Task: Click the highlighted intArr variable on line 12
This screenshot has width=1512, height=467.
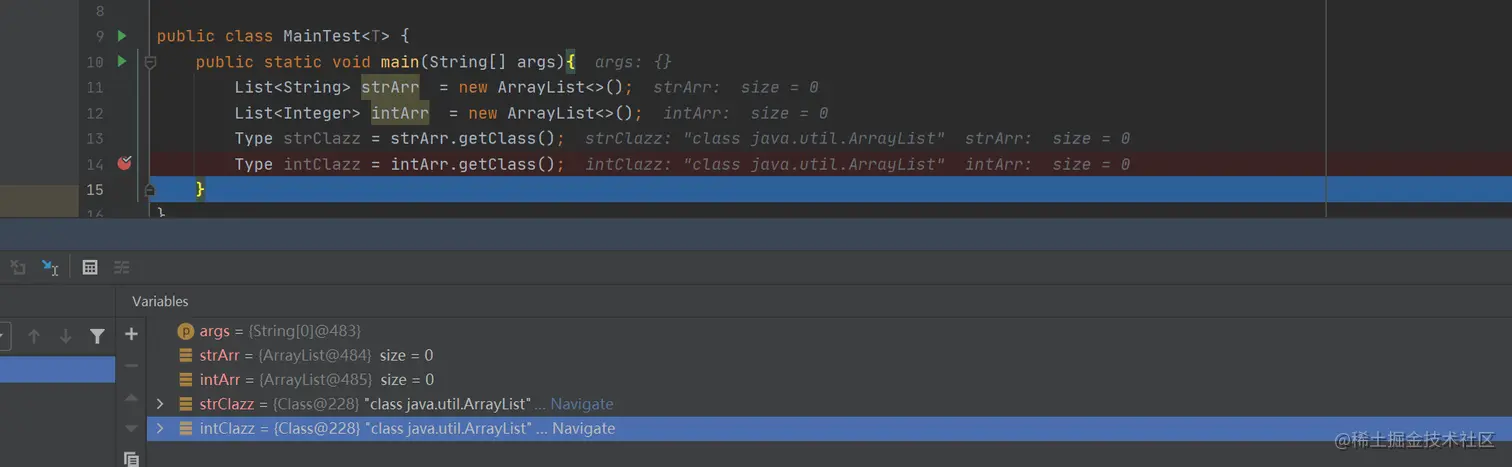Action: 400,113
